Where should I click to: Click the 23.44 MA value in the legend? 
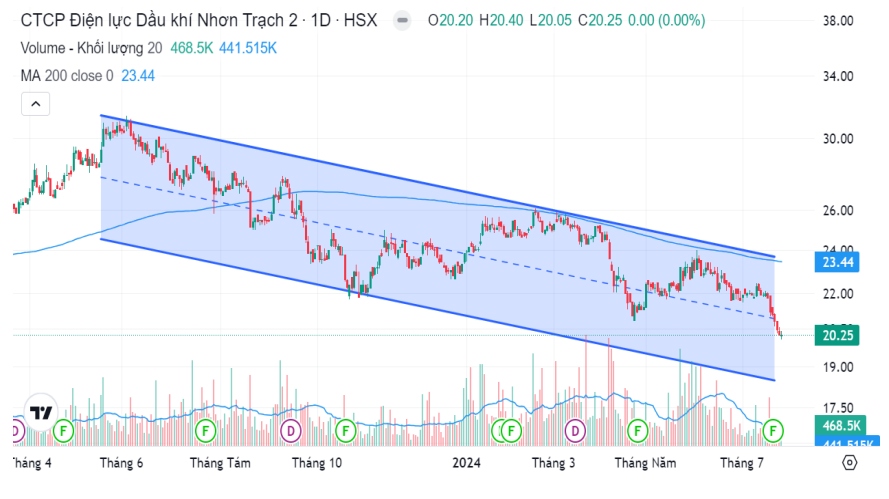138,76
